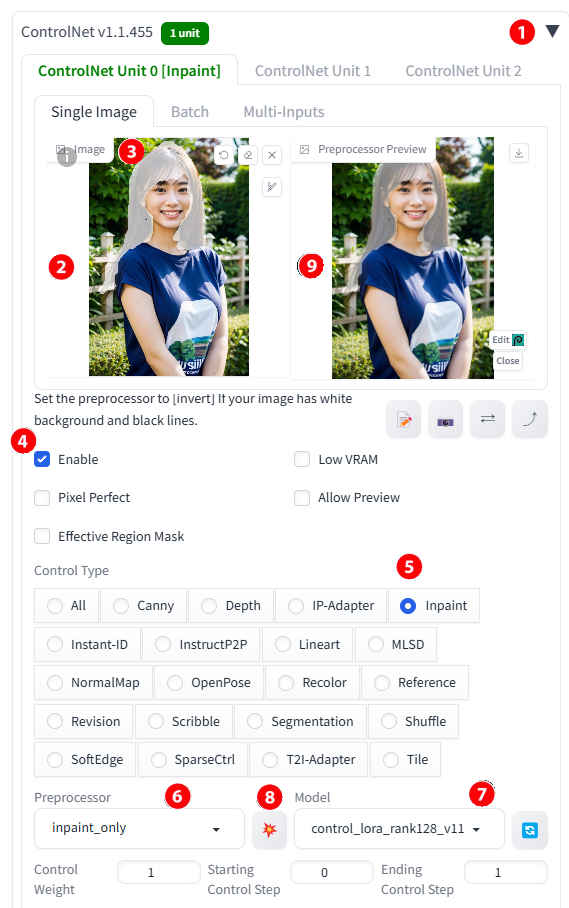Click the new canvas notepad icon
This screenshot has width=569, height=908.
pyautogui.click(x=404, y=419)
